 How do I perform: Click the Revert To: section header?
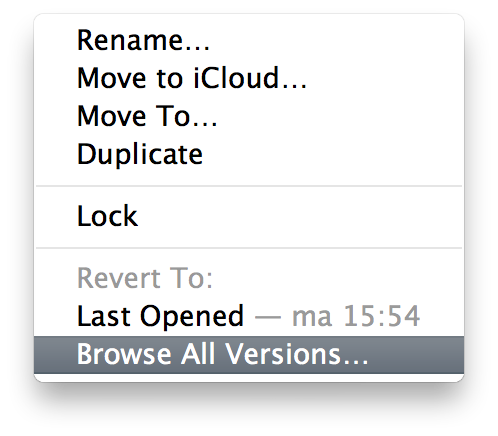145,278
